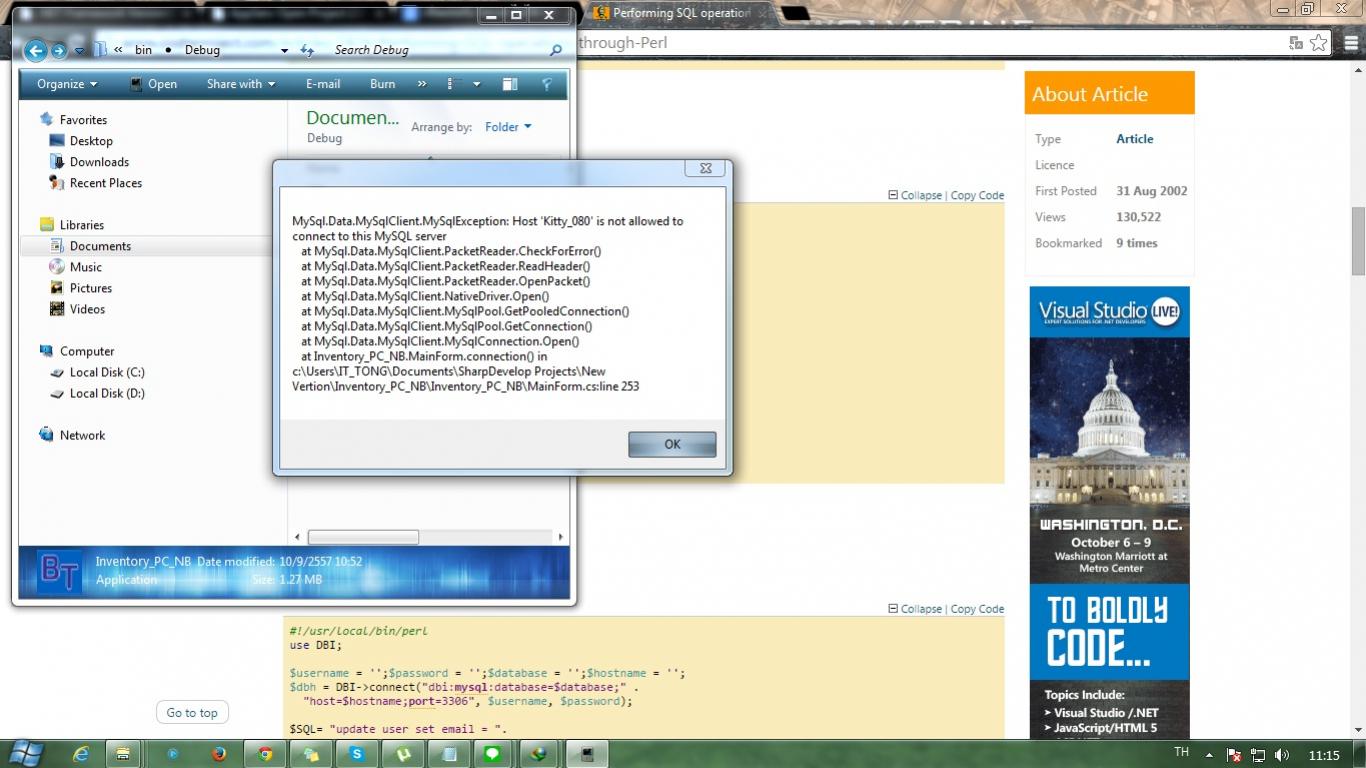
Task: Go forward in the Explorer window
Action: click(59, 50)
